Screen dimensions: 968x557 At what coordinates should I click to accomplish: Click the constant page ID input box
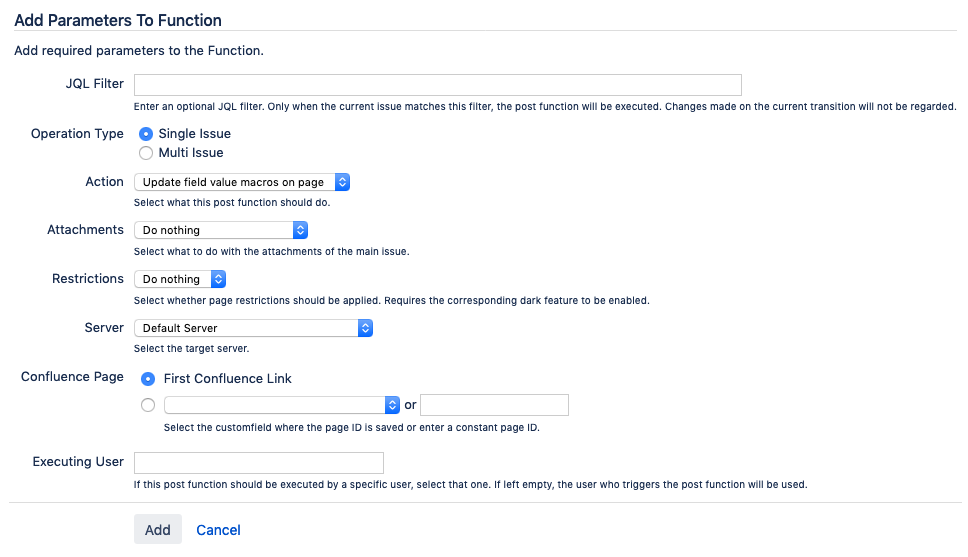(494, 405)
